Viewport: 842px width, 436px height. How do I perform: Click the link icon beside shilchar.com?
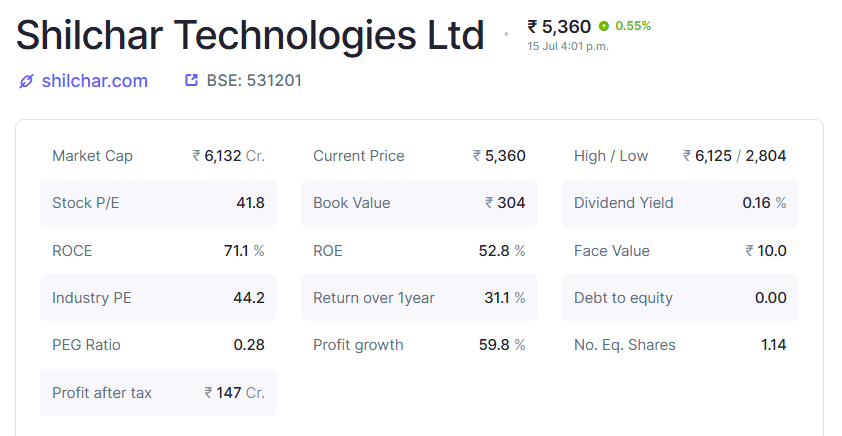pos(26,81)
